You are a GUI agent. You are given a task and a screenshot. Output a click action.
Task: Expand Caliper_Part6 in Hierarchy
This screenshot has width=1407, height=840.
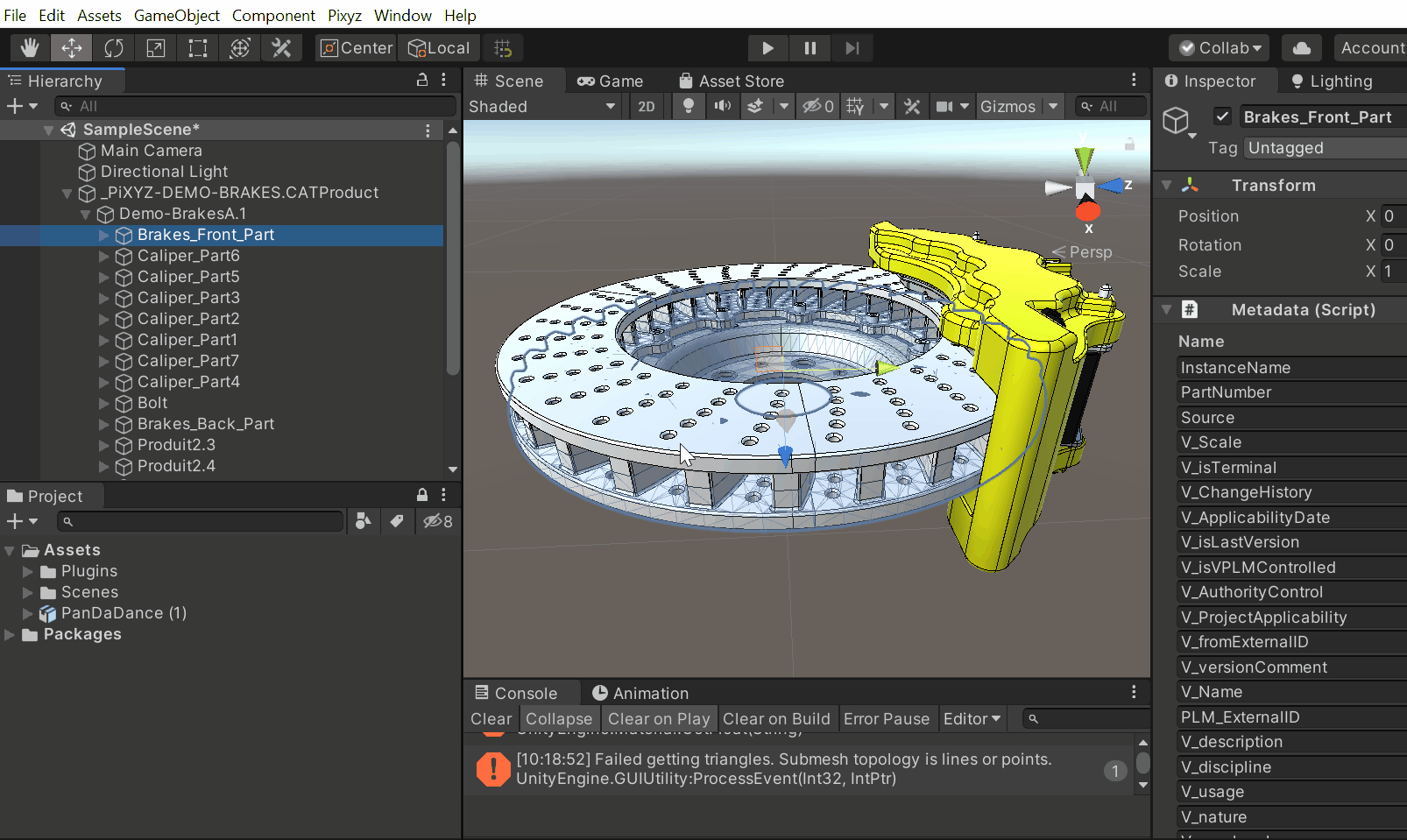[104, 256]
